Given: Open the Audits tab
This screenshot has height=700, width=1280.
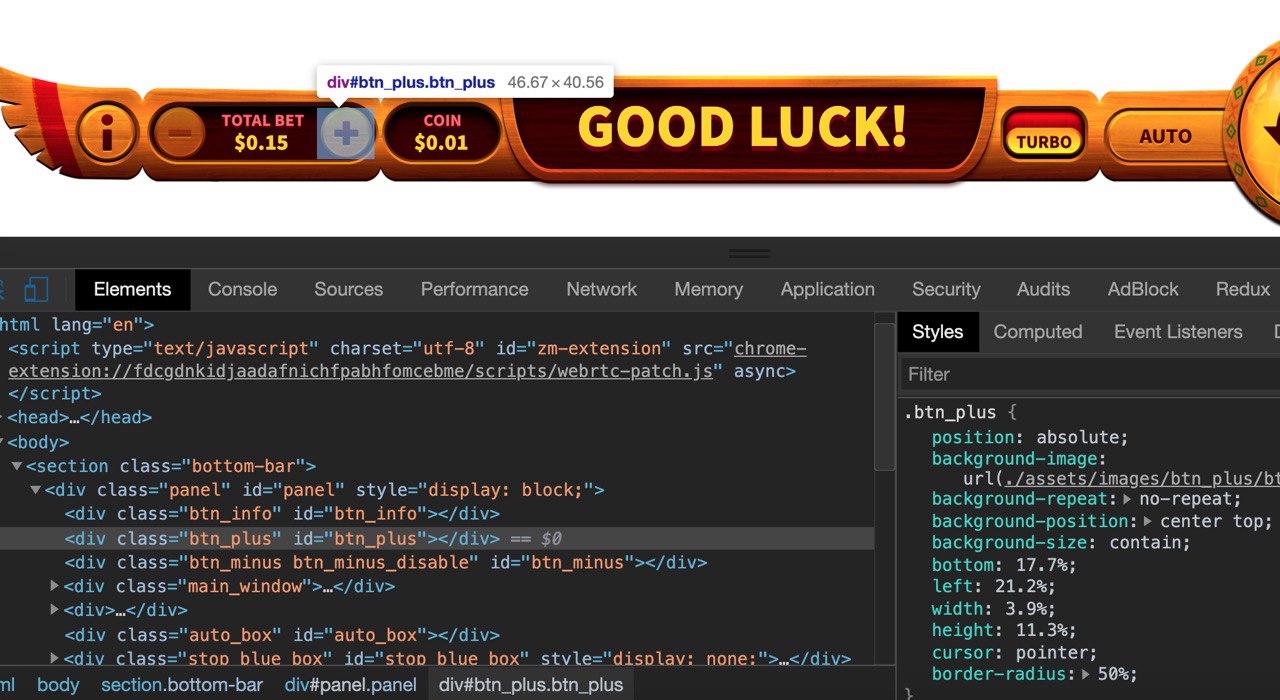Looking at the screenshot, I should tap(1043, 289).
